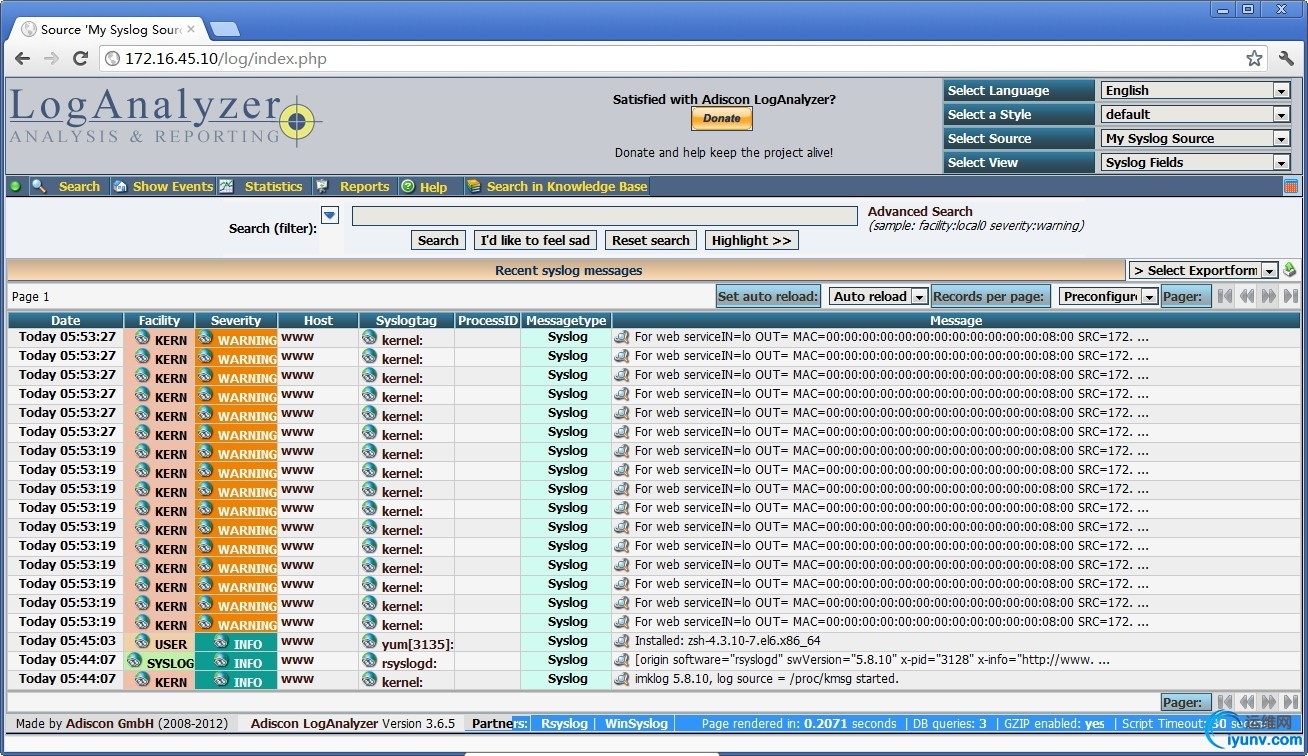
Task: Click the Severity column header
Action: pos(236,320)
